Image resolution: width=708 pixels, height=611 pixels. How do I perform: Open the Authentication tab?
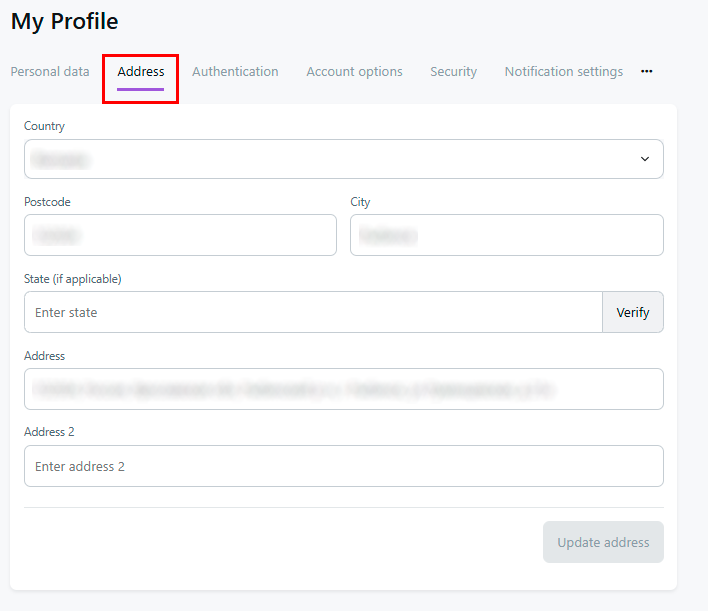pyautogui.click(x=235, y=72)
